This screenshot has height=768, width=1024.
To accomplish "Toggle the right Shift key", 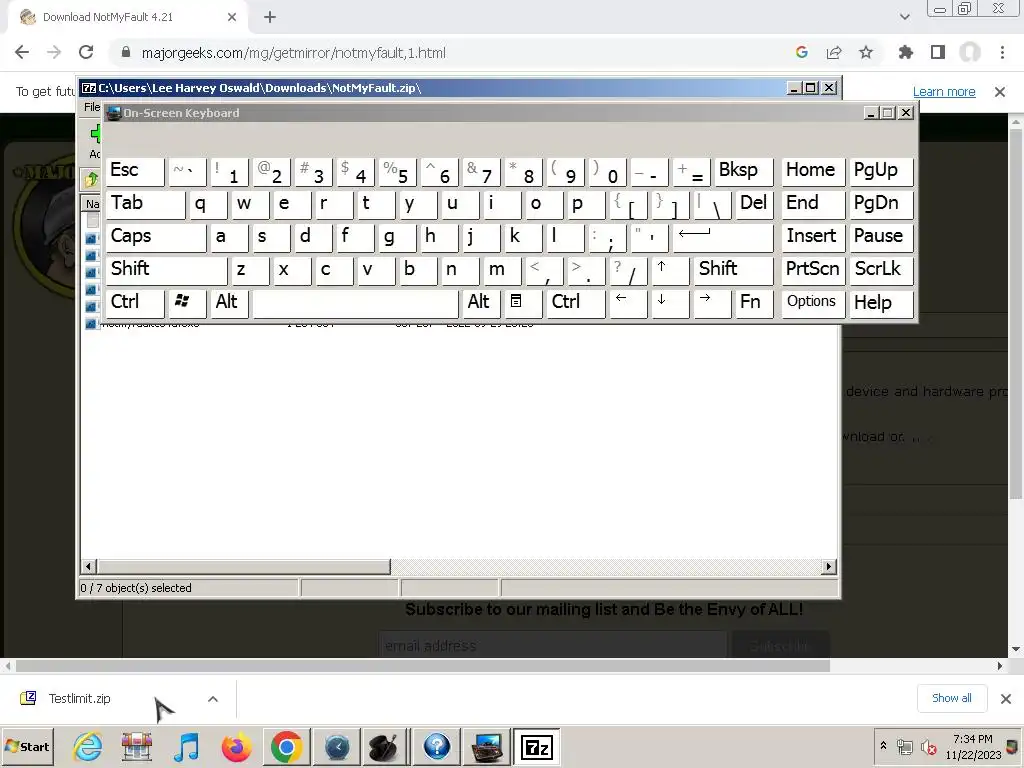I will (x=733, y=270).
